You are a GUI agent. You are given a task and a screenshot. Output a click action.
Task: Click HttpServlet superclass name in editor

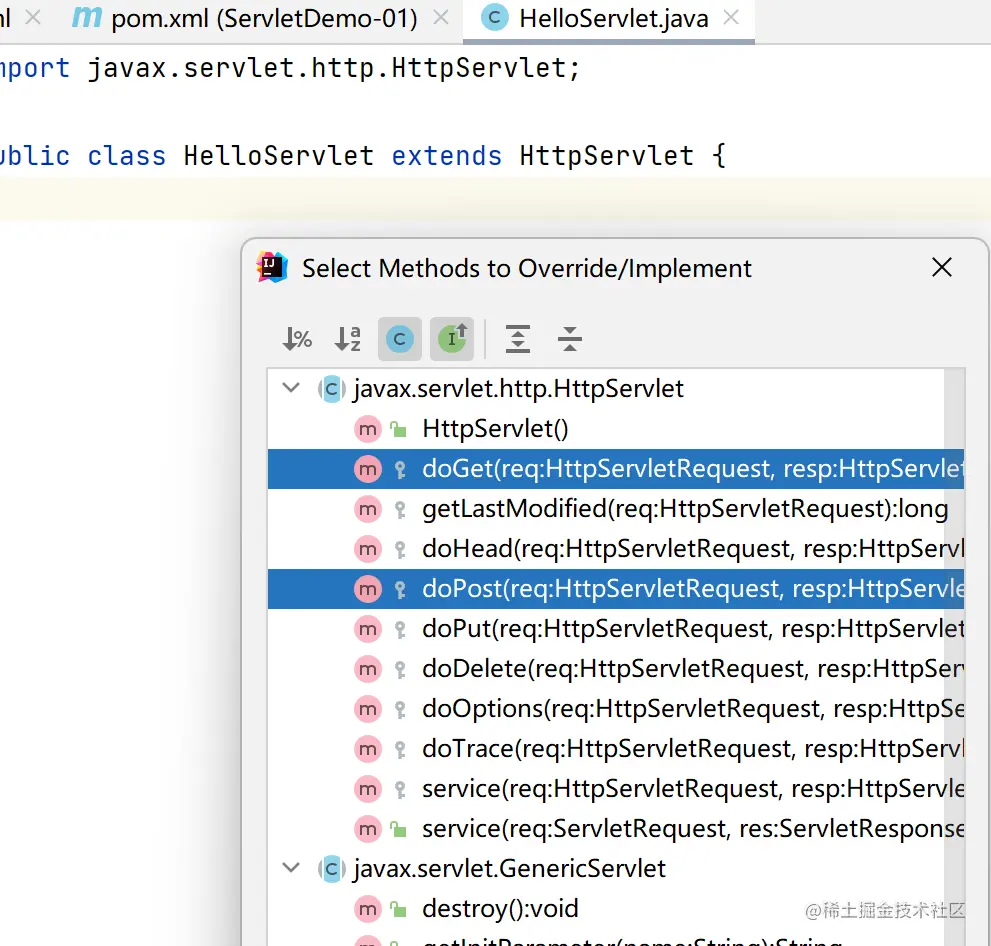[x=607, y=155]
